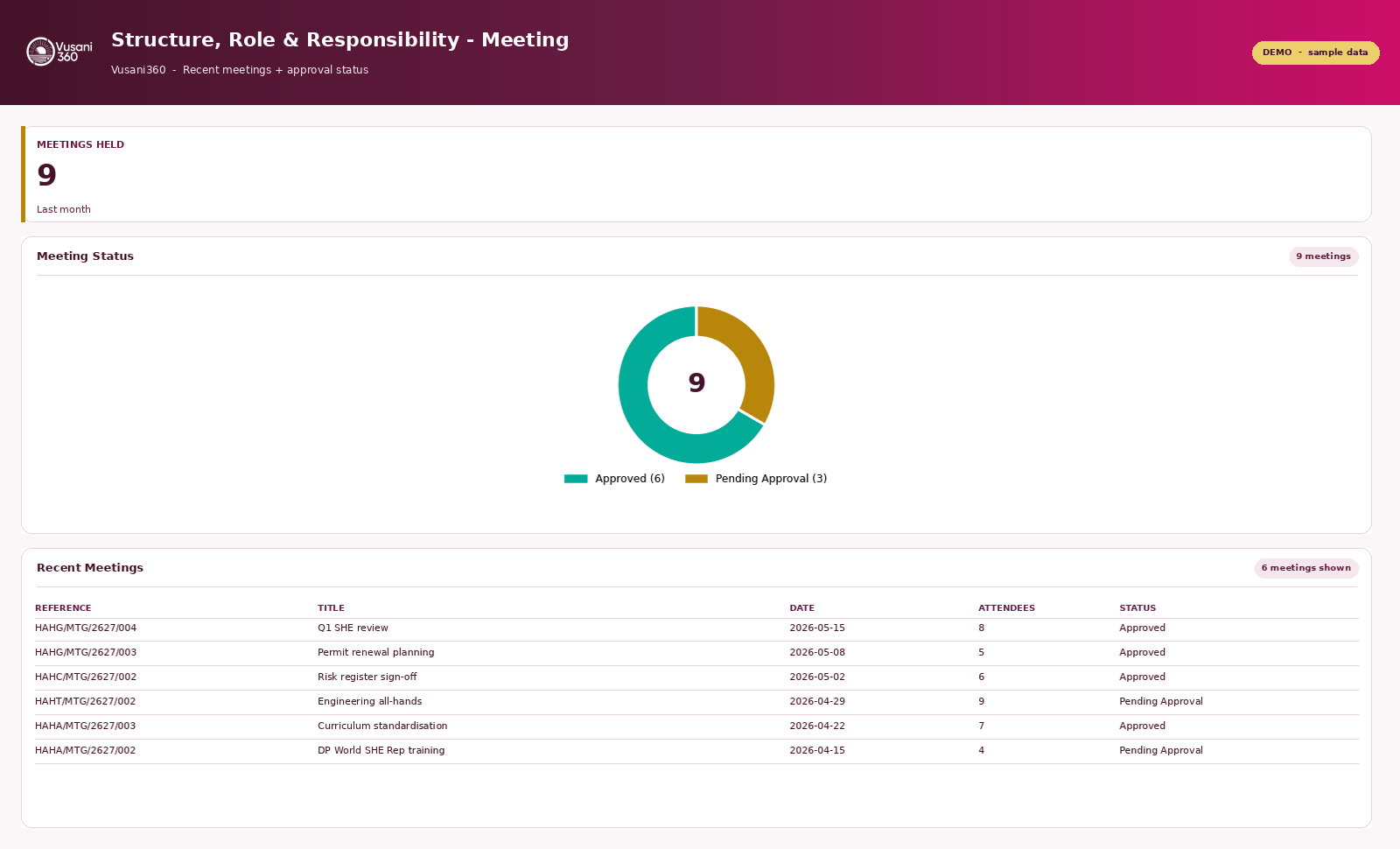Click the DEMO sample data badge
1400x849 pixels.
[1315, 53]
